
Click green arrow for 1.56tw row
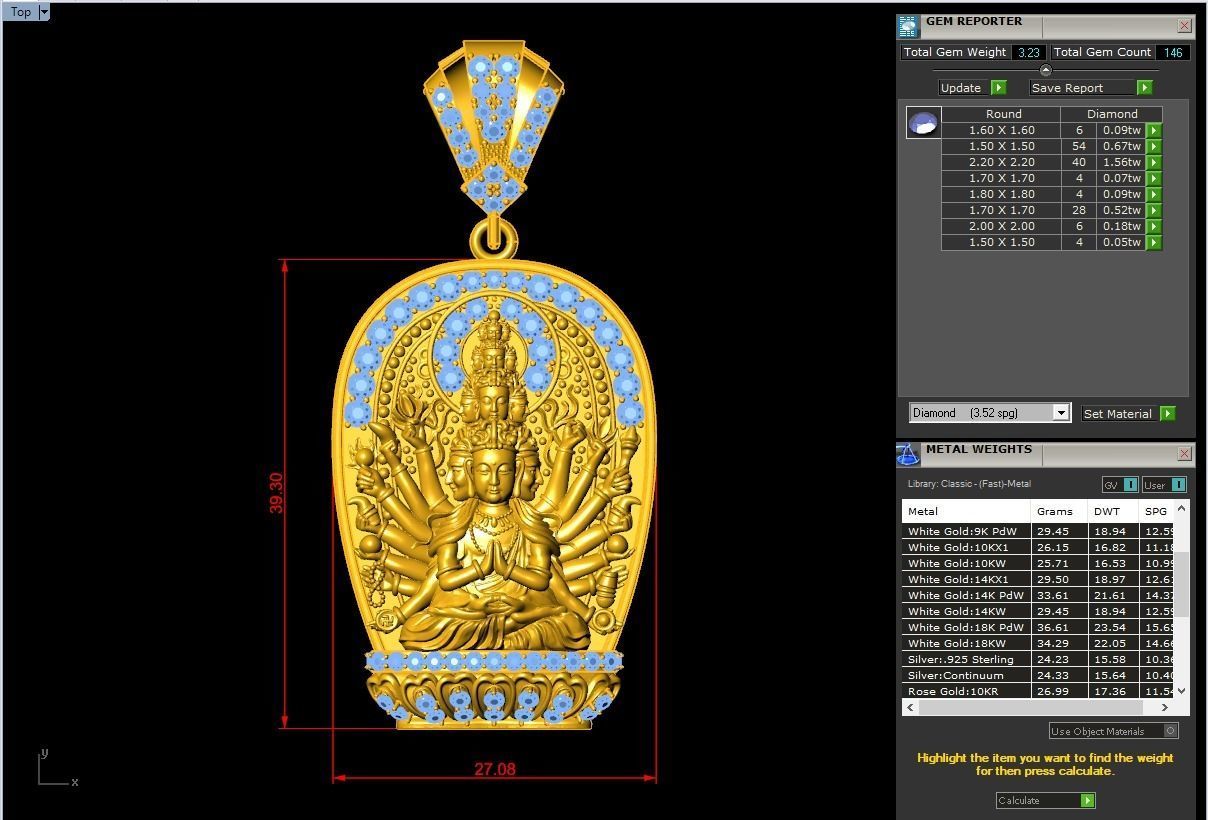point(1153,162)
